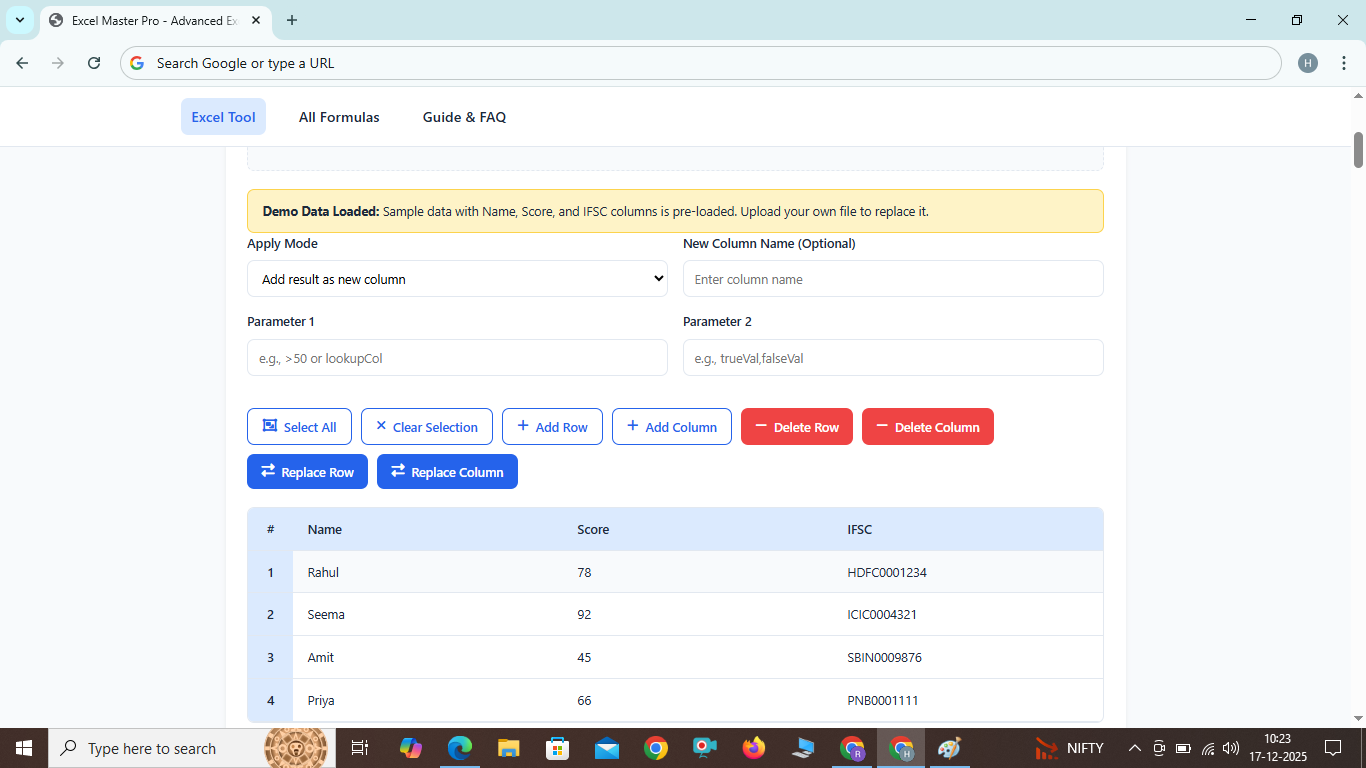Click the swap arrows icon on Replace Column

click(x=397, y=471)
